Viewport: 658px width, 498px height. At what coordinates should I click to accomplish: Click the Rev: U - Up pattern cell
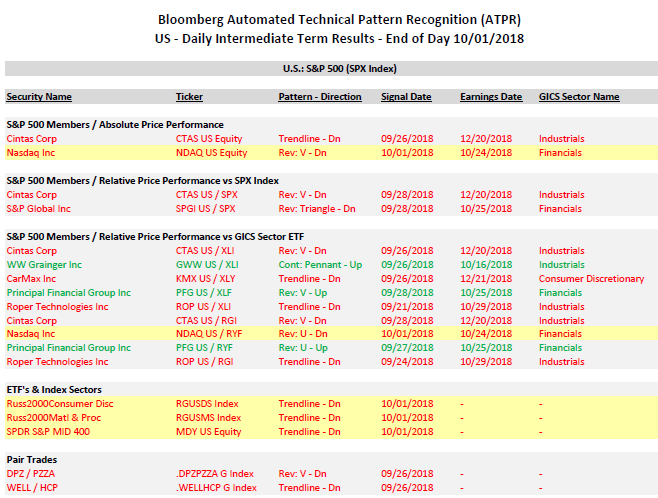pos(303,348)
